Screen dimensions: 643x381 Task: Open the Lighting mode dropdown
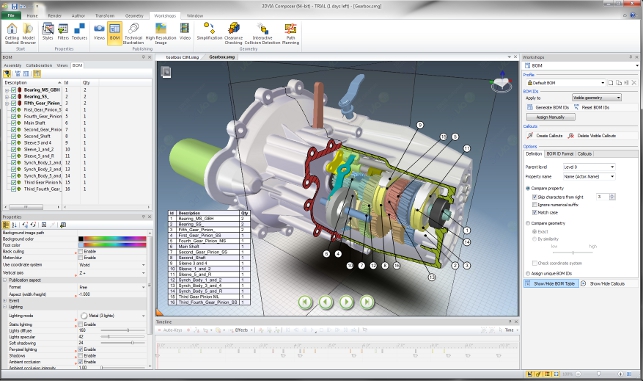143,316
